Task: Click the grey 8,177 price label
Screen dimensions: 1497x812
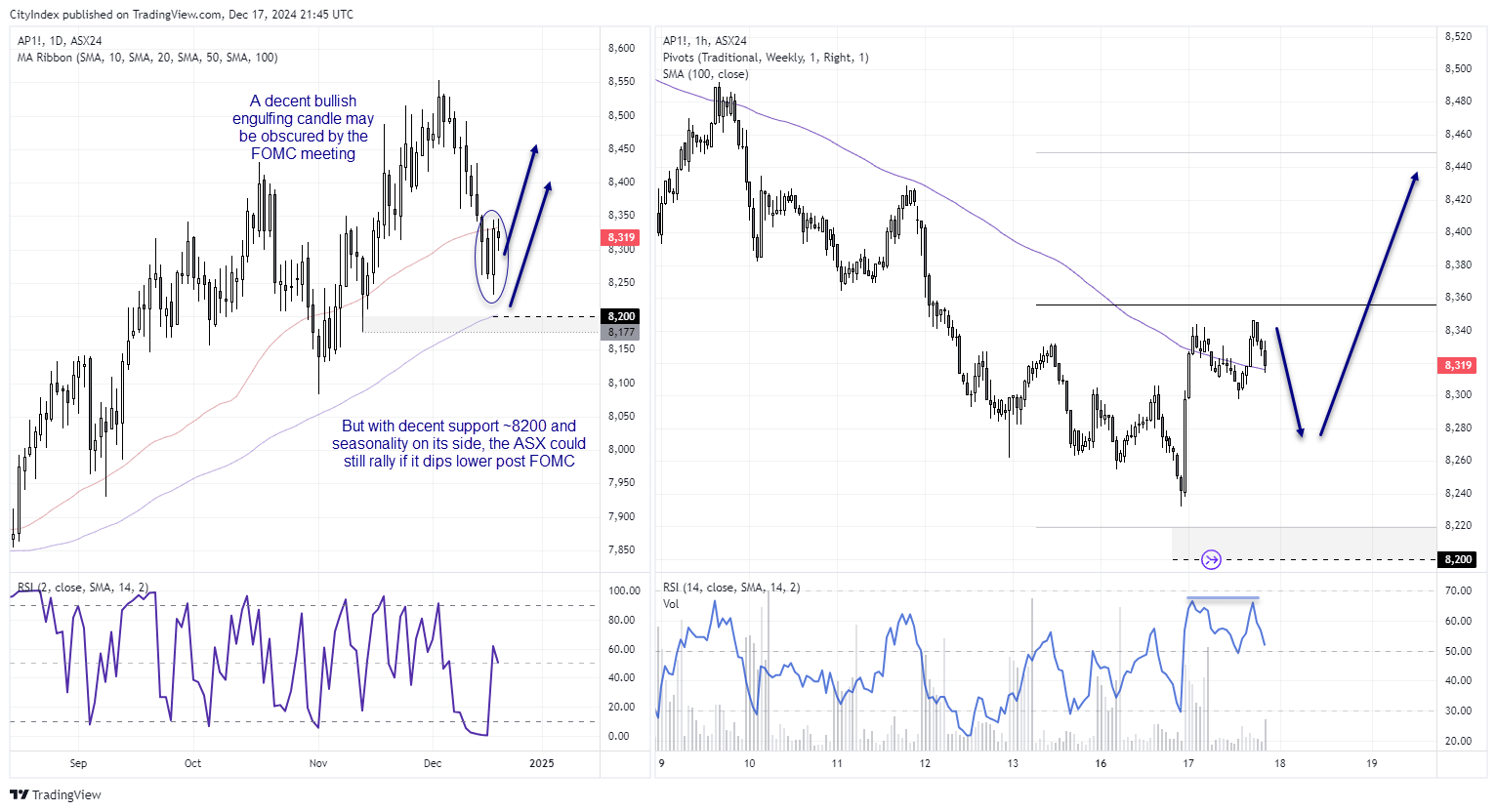Action: 621,333
